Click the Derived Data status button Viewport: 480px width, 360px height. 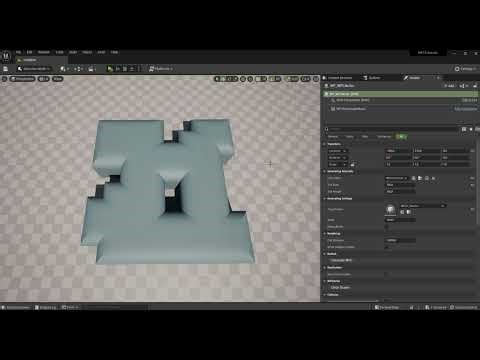(x=387, y=307)
